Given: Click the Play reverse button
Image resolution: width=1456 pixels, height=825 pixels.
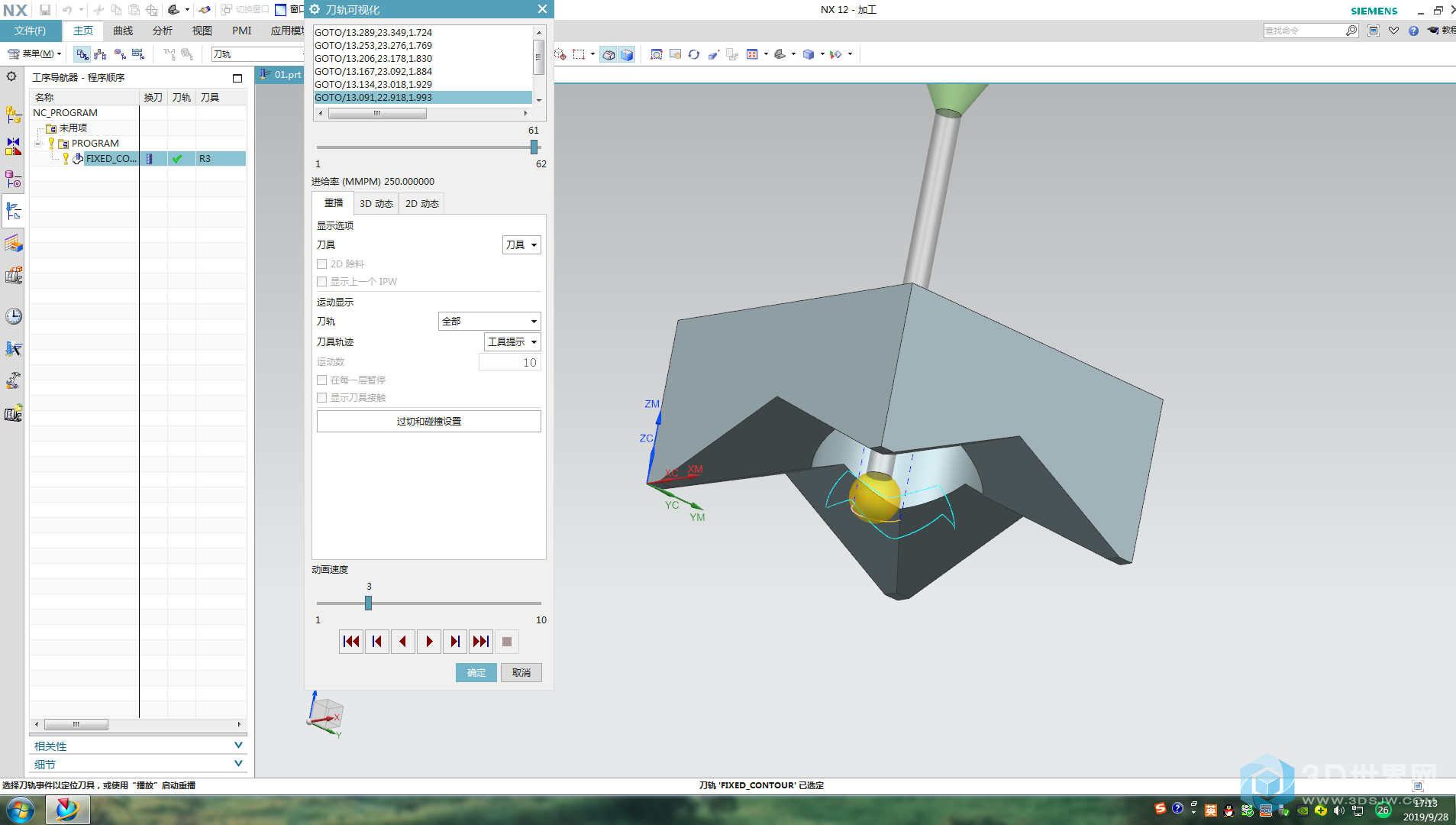Looking at the screenshot, I should coord(403,642).
